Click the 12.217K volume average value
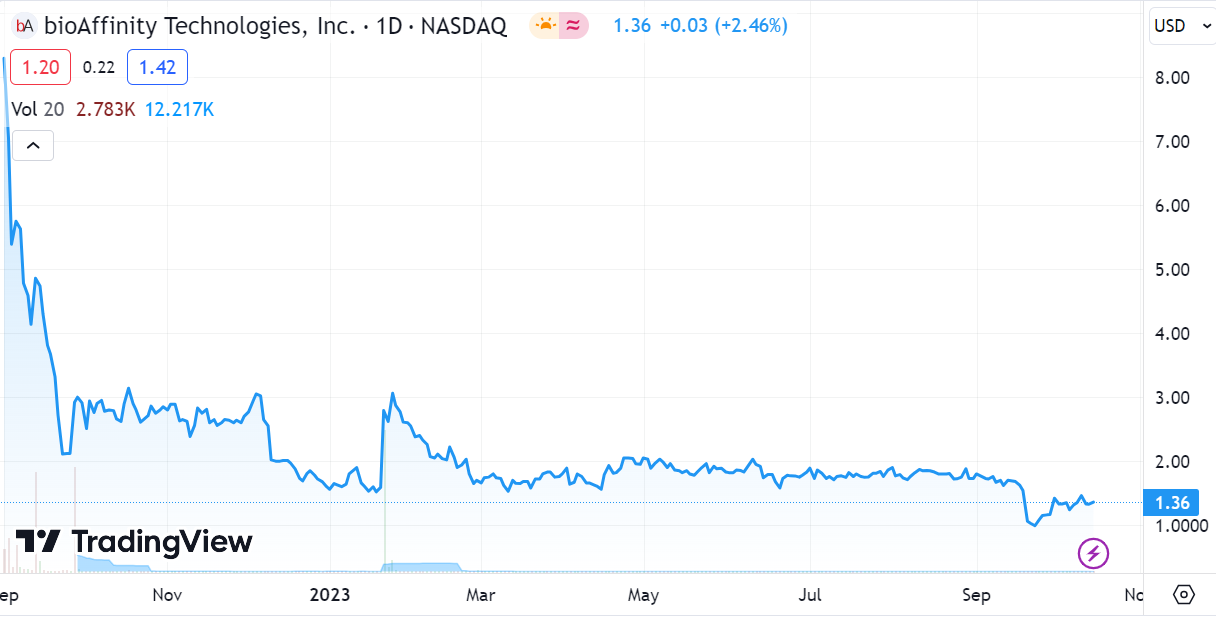Screen dimensions: 1216x622 pos(179,110)
